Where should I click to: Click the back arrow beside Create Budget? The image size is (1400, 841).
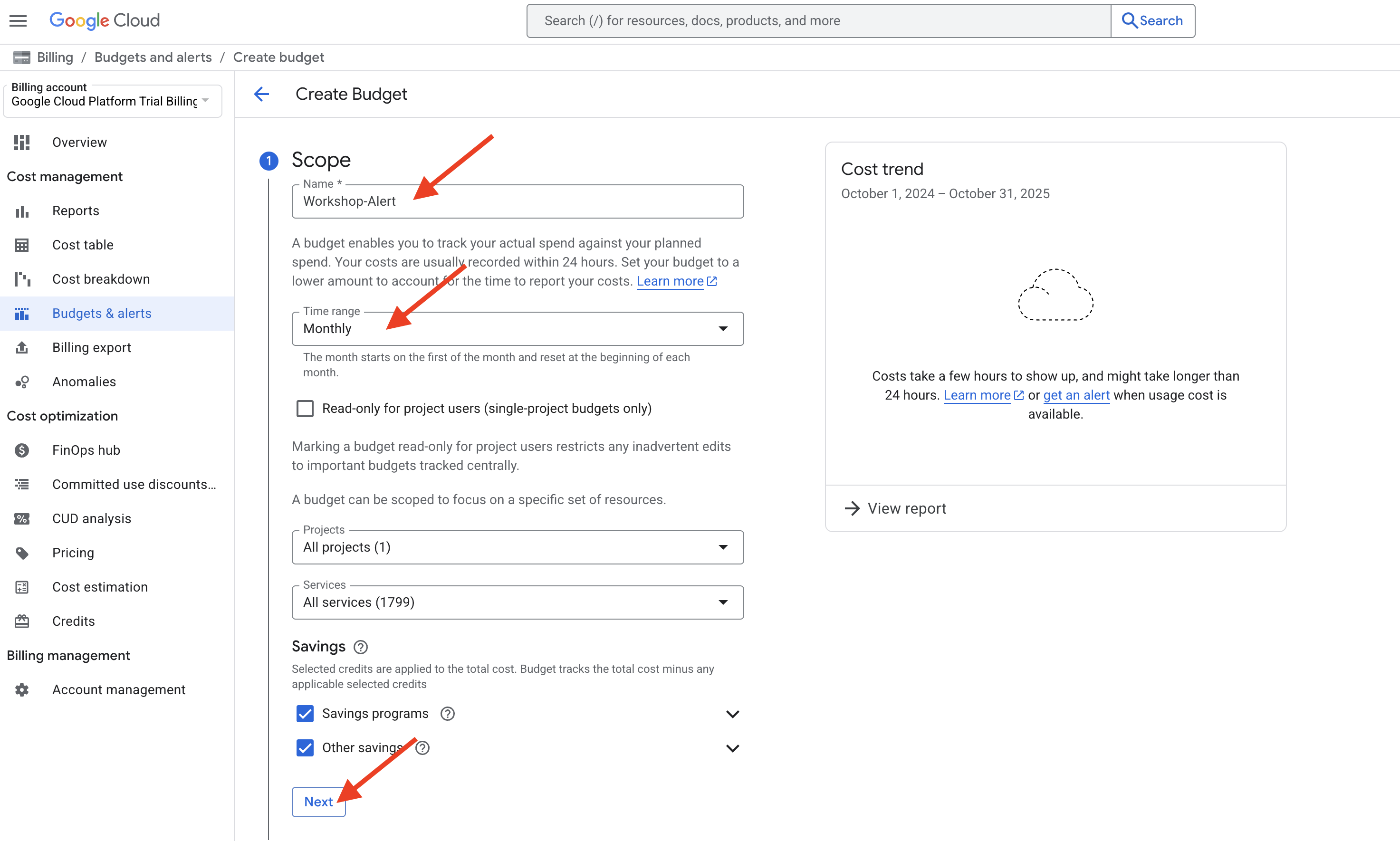pos(261,94)
